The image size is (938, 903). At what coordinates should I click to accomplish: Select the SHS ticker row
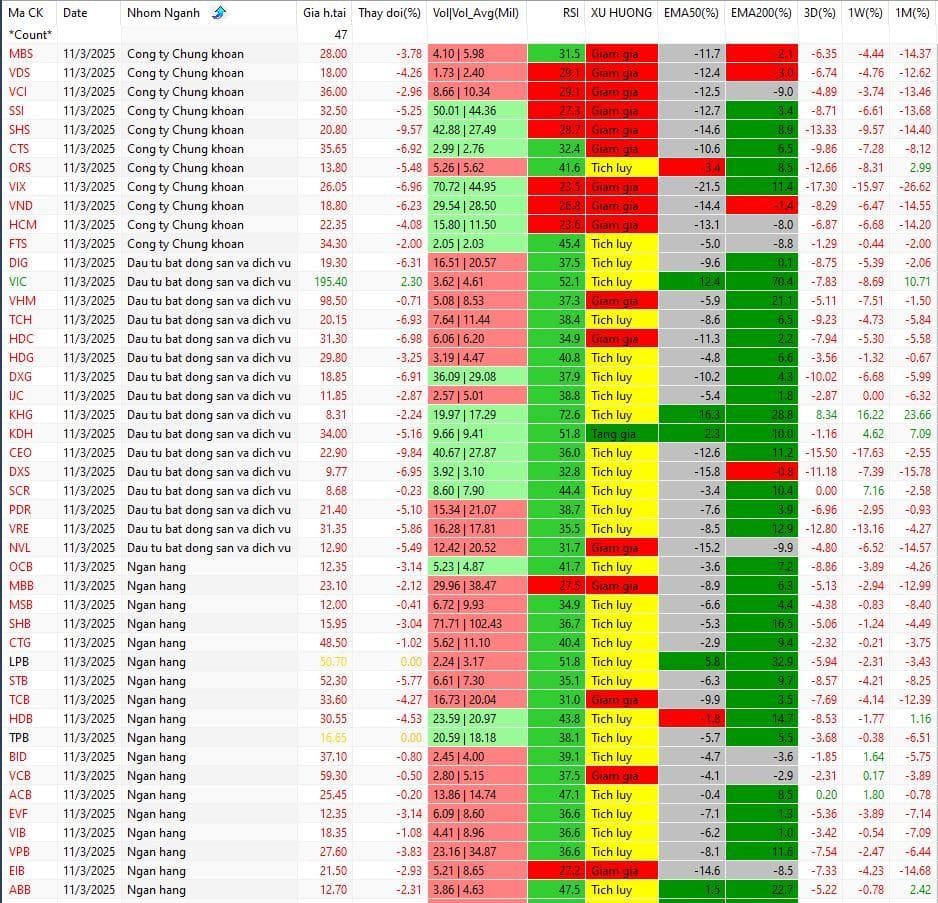click(x=469, y=130)
